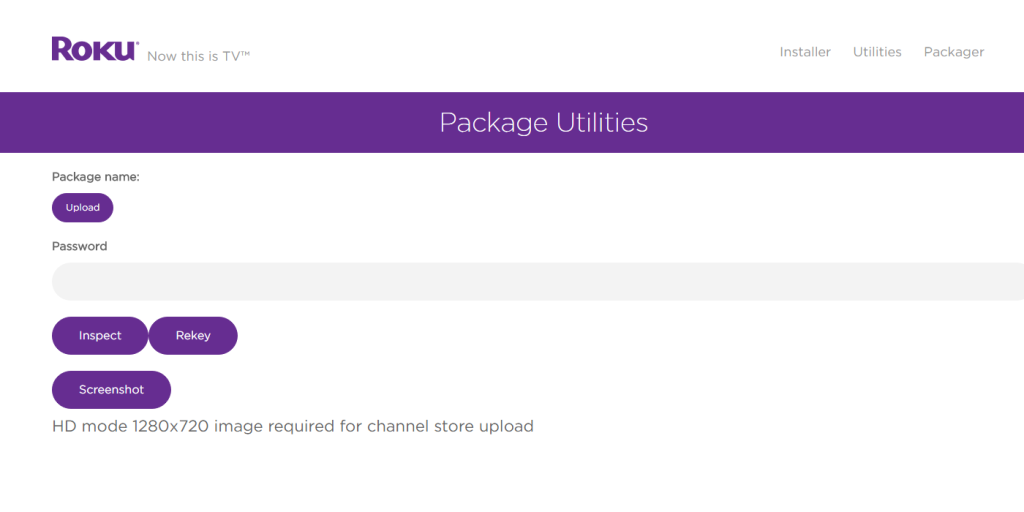Open the Installer page link
The image size is (1024, 512).
(x=805, y=52)
